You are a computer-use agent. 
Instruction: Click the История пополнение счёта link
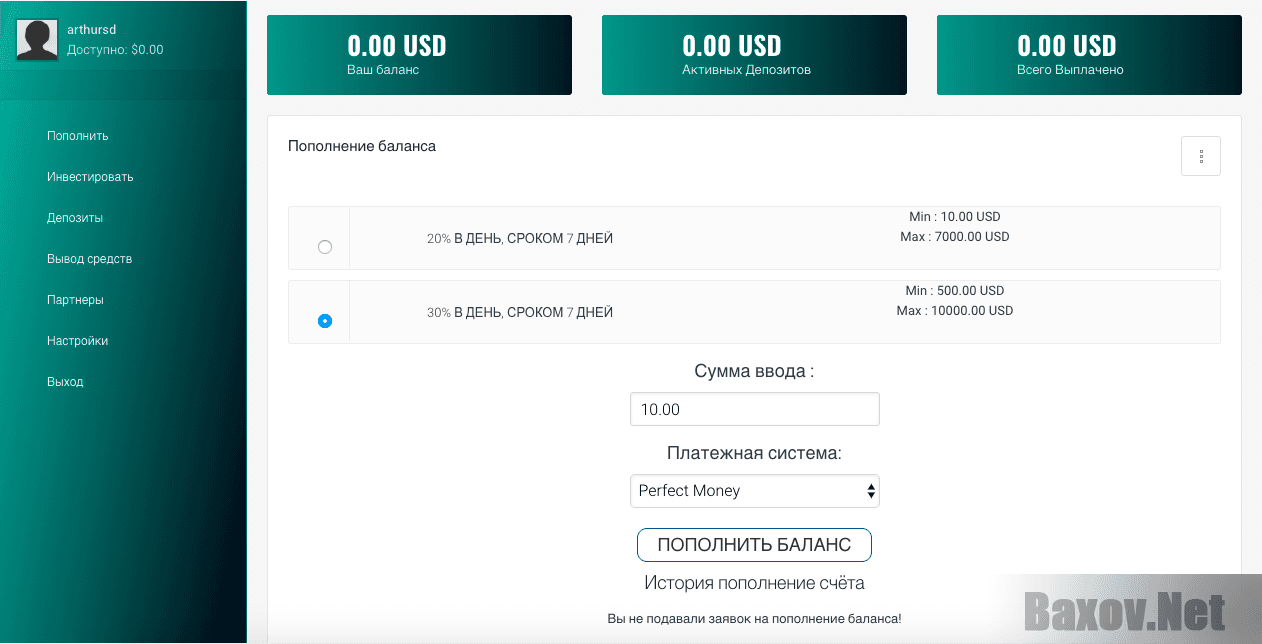click(x=754, y=582)
